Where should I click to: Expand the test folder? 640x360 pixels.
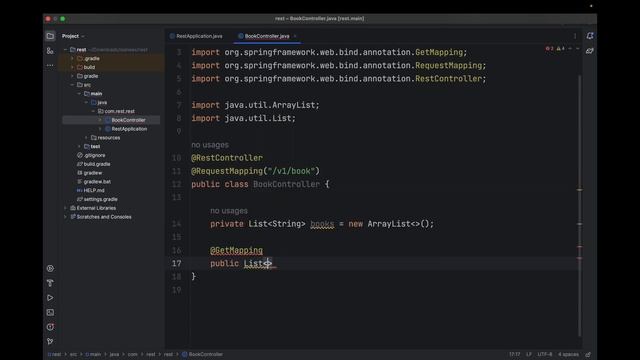pos(79,147)
